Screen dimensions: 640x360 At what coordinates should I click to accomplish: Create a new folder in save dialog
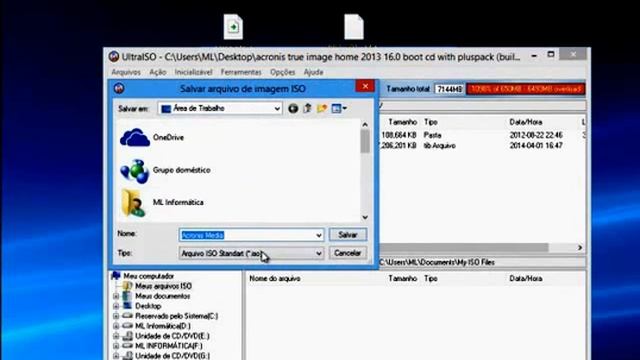(x=322, y=108)
